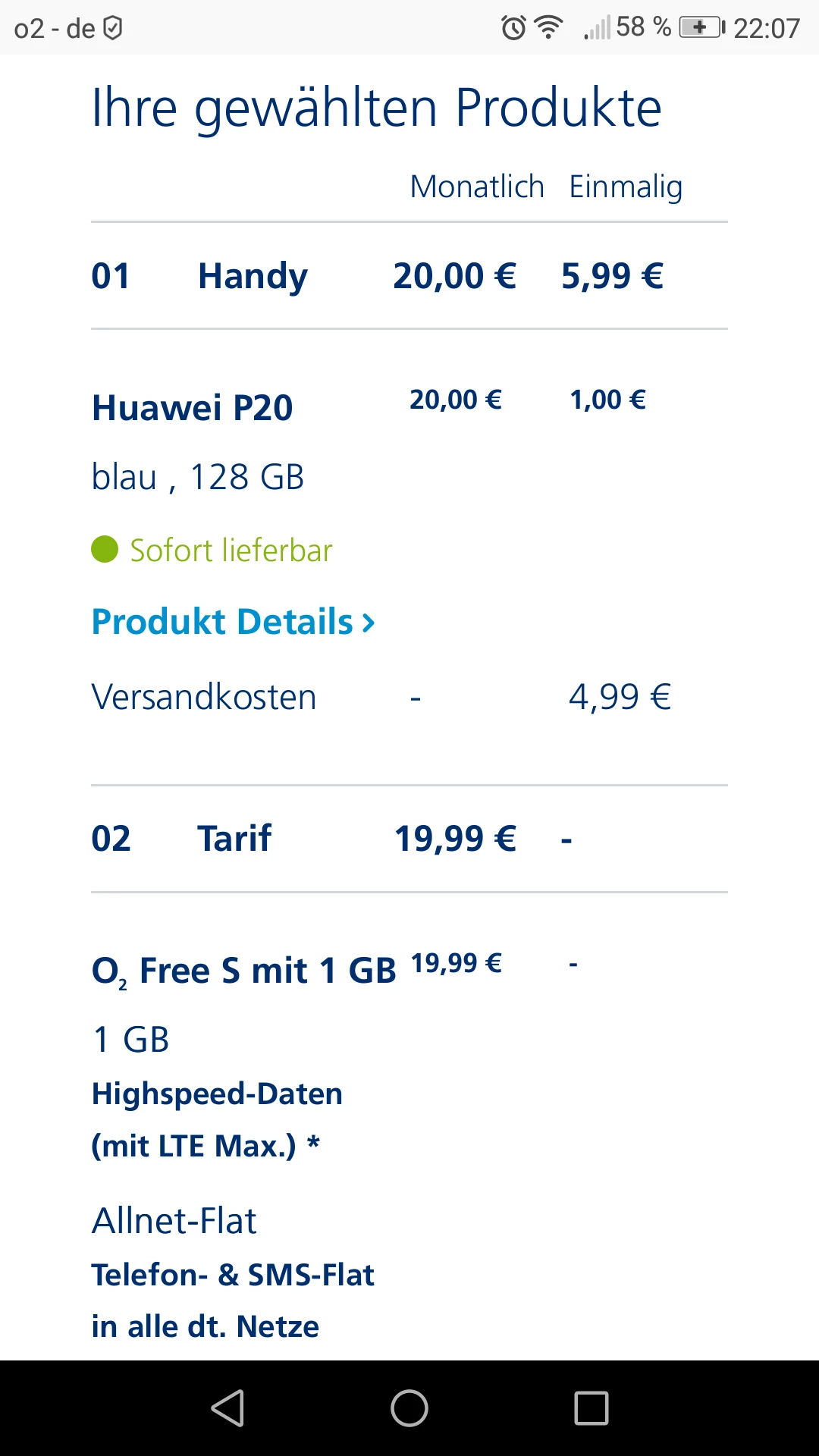819x1456 pixels.
Task: Tap the Monatlich column header
Action: (x=477, y=187)
